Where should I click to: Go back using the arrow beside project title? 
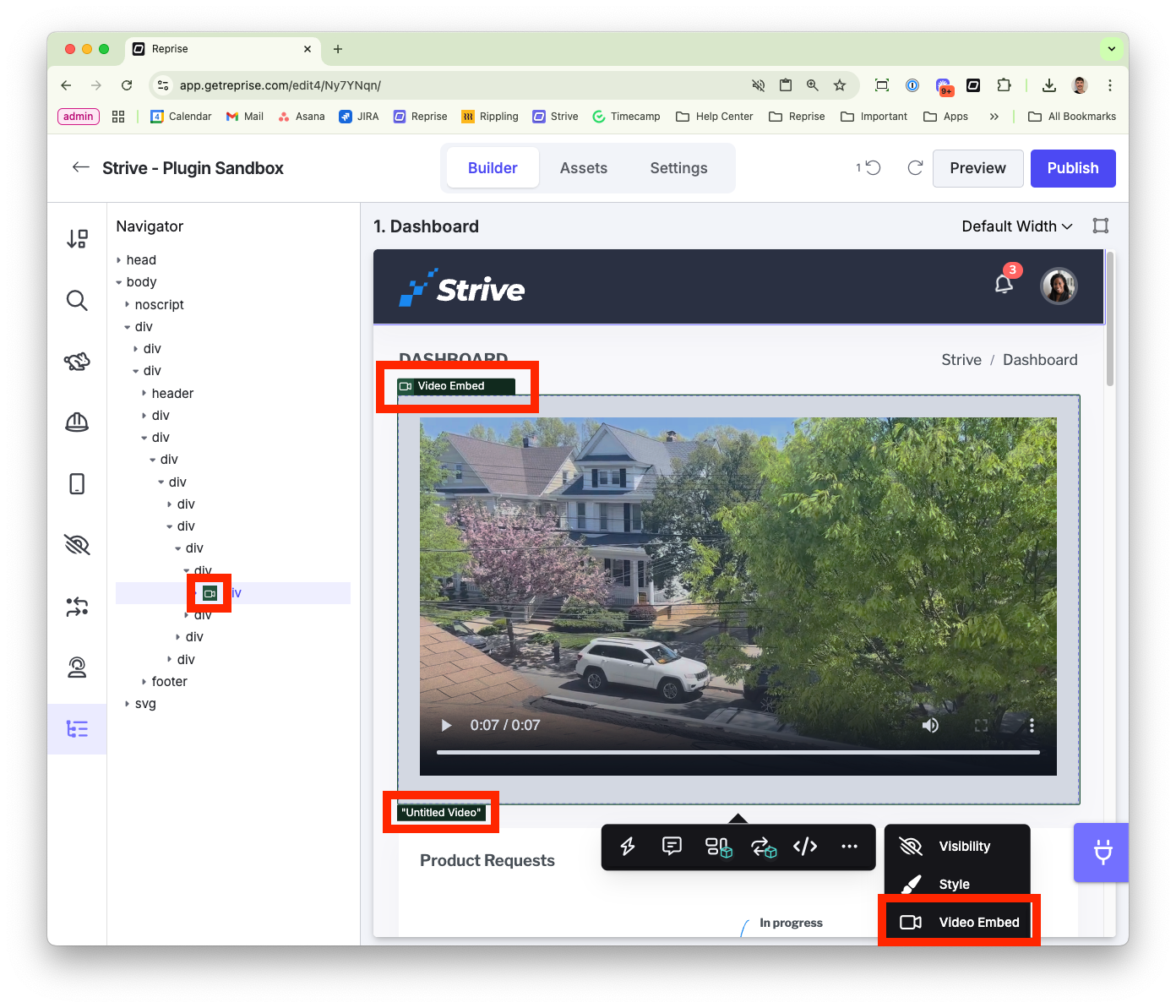[80, 167]
